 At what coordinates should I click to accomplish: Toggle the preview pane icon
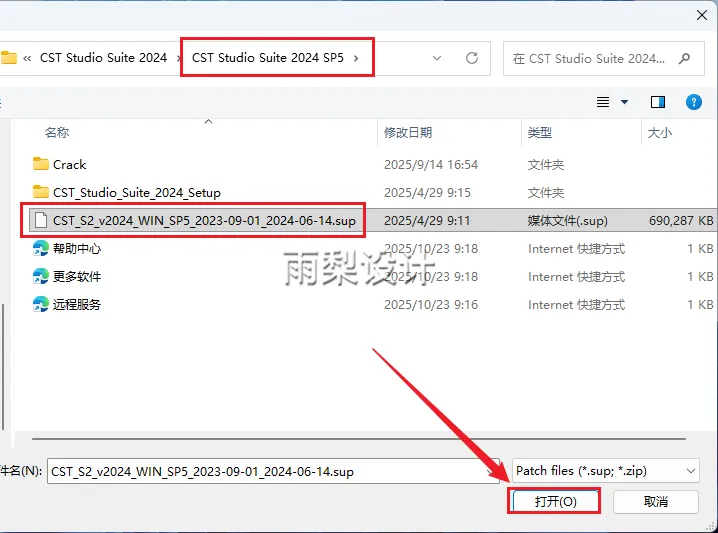658,102
